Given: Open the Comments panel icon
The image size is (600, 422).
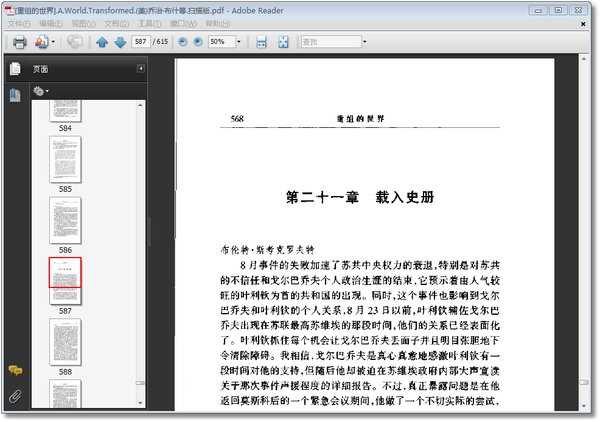Looking at the screenshot, I should click(15, 370).
